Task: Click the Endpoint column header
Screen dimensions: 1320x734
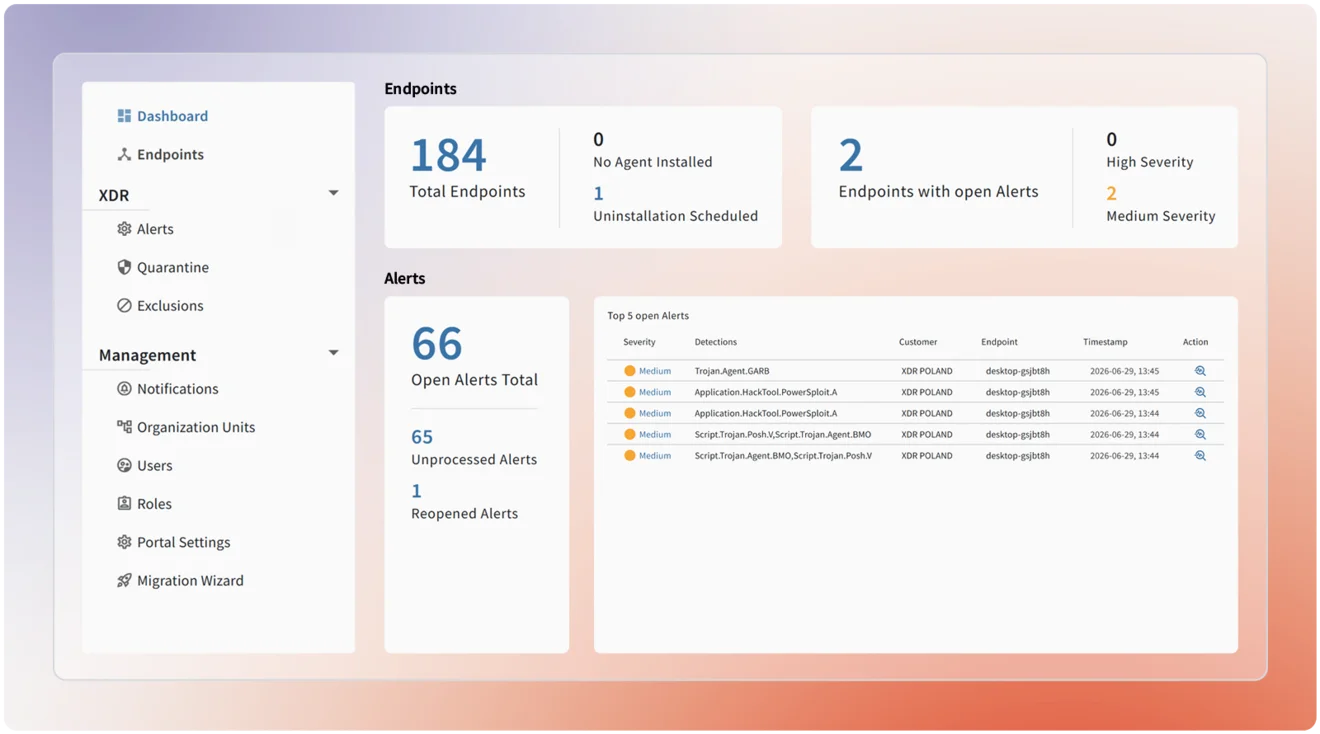Action: pos(999,342)
